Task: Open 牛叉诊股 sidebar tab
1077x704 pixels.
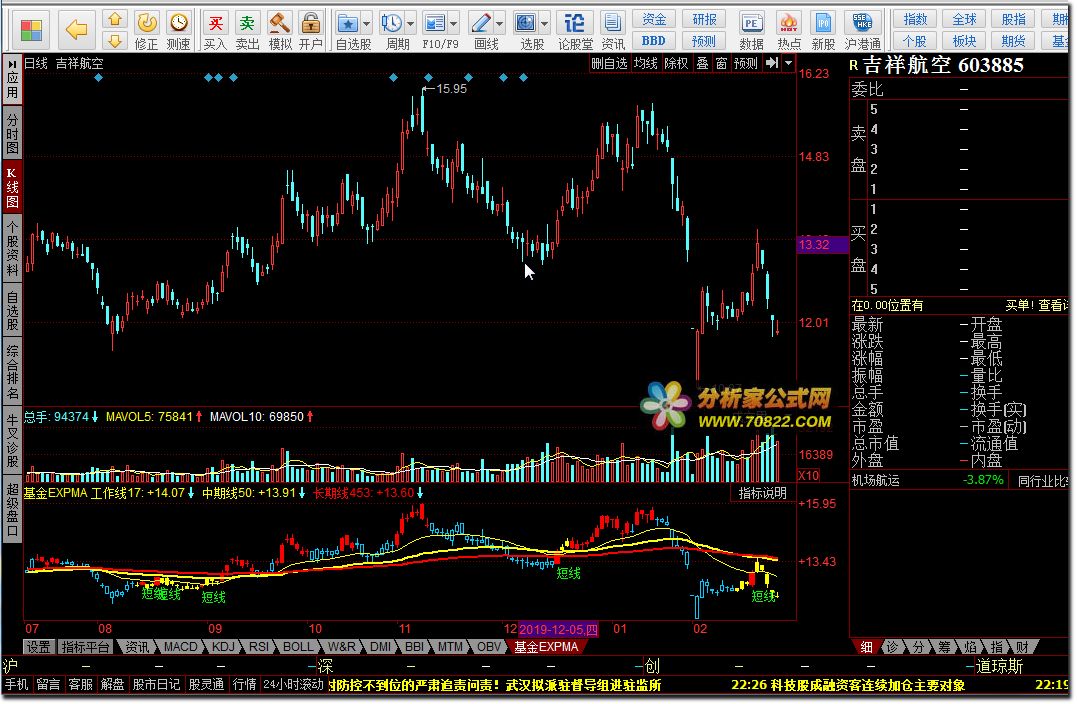Action: [12, 440]
